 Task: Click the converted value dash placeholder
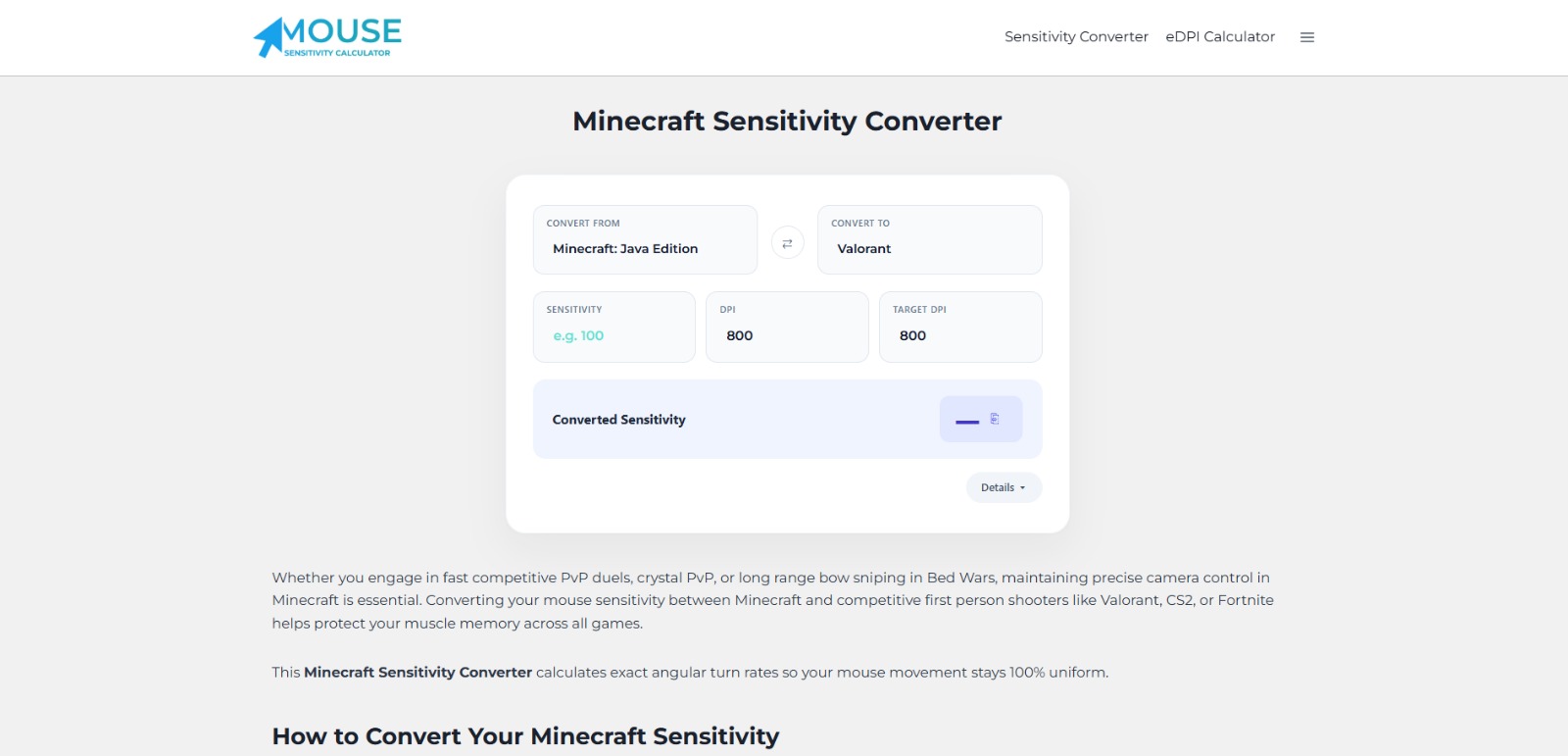tap(967, 422)
